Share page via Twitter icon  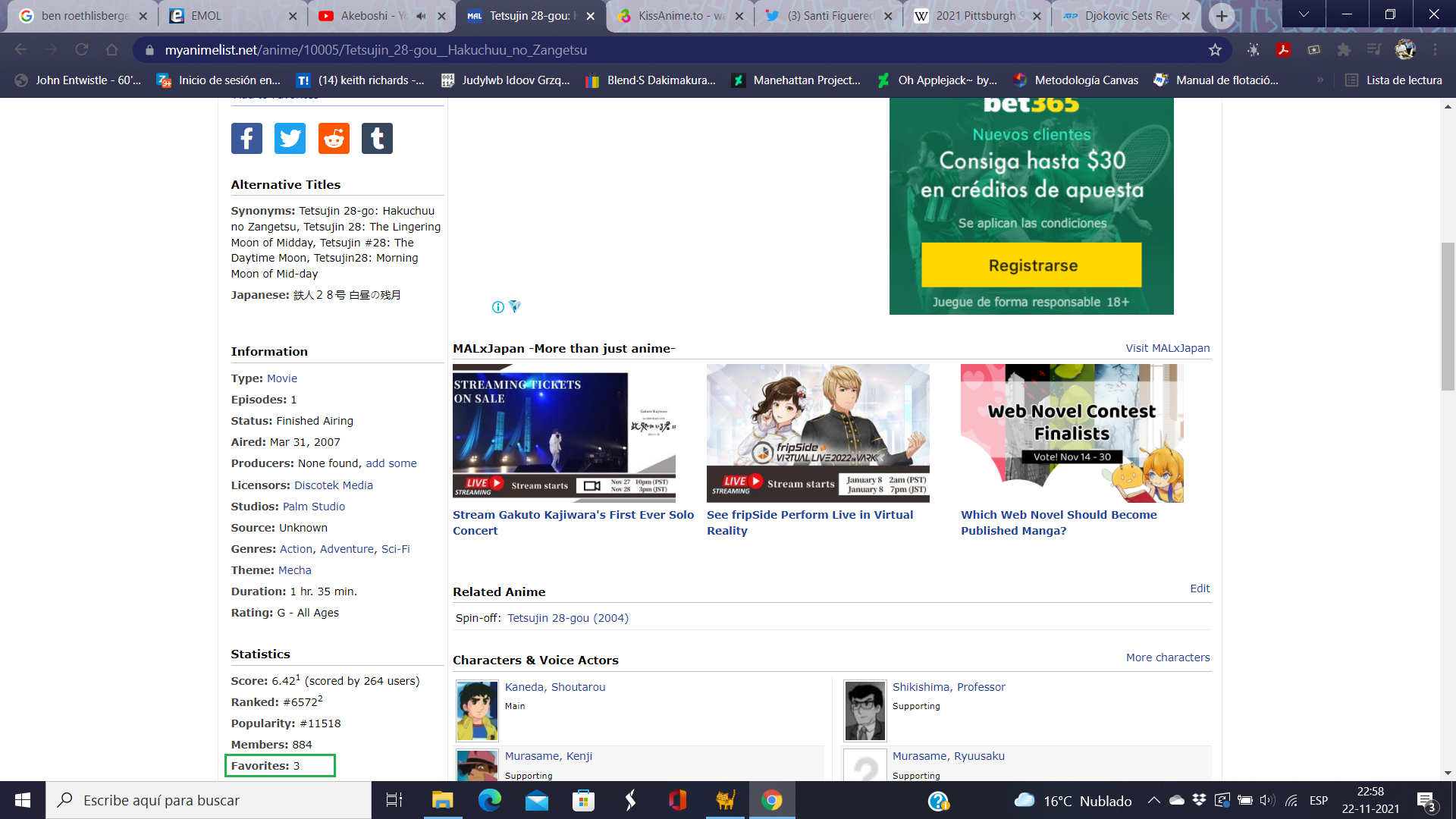[x=290, y=138]
